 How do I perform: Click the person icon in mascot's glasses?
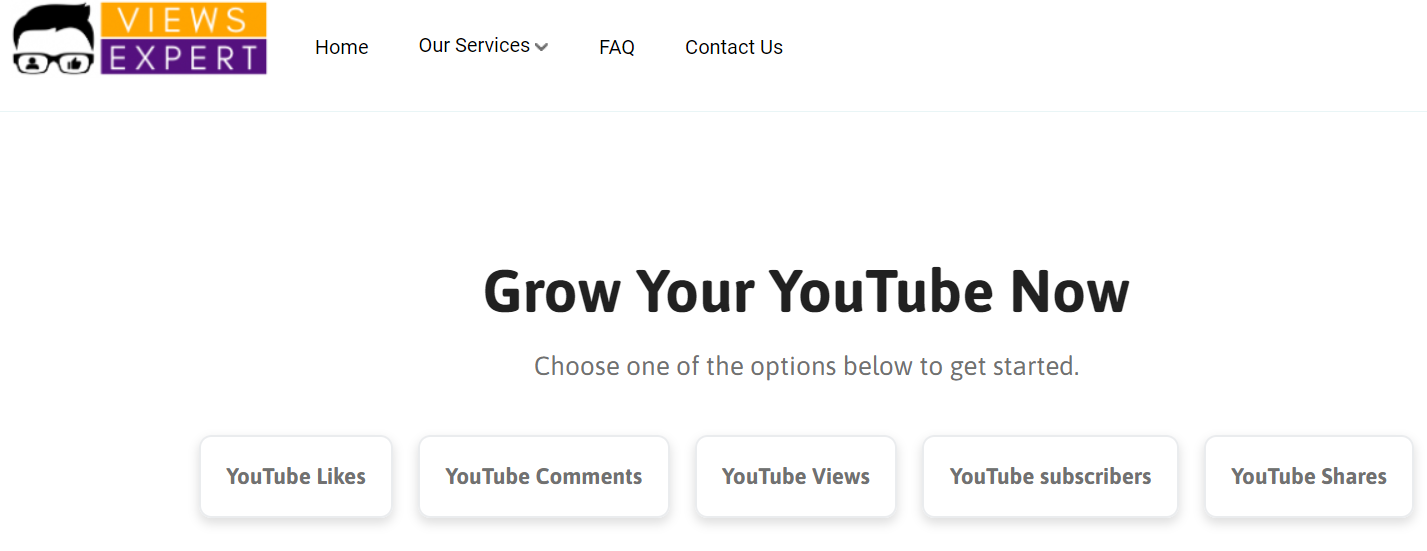pos(32,64)
